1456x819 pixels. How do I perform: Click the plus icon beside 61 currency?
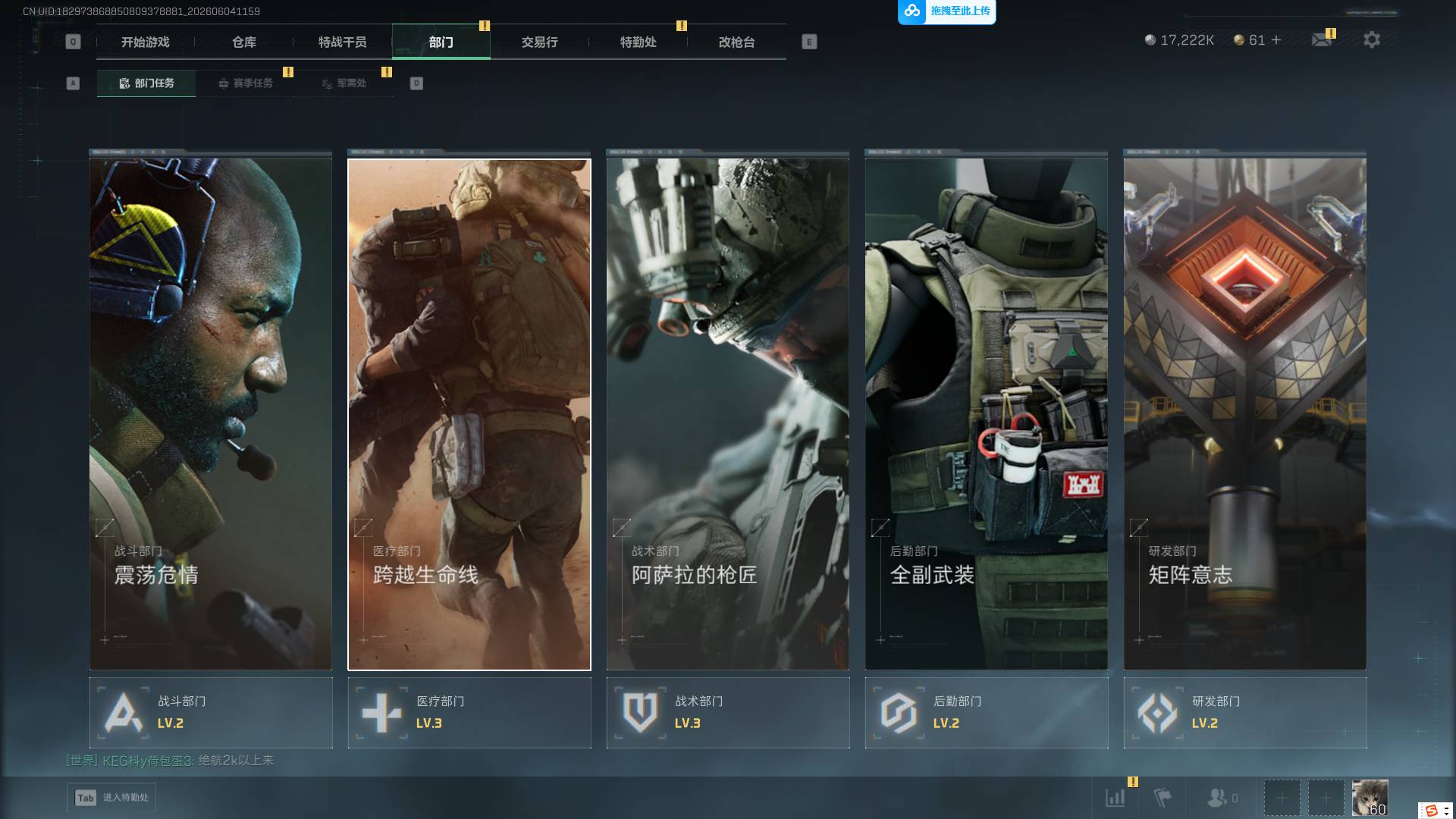coord(1276,39)
